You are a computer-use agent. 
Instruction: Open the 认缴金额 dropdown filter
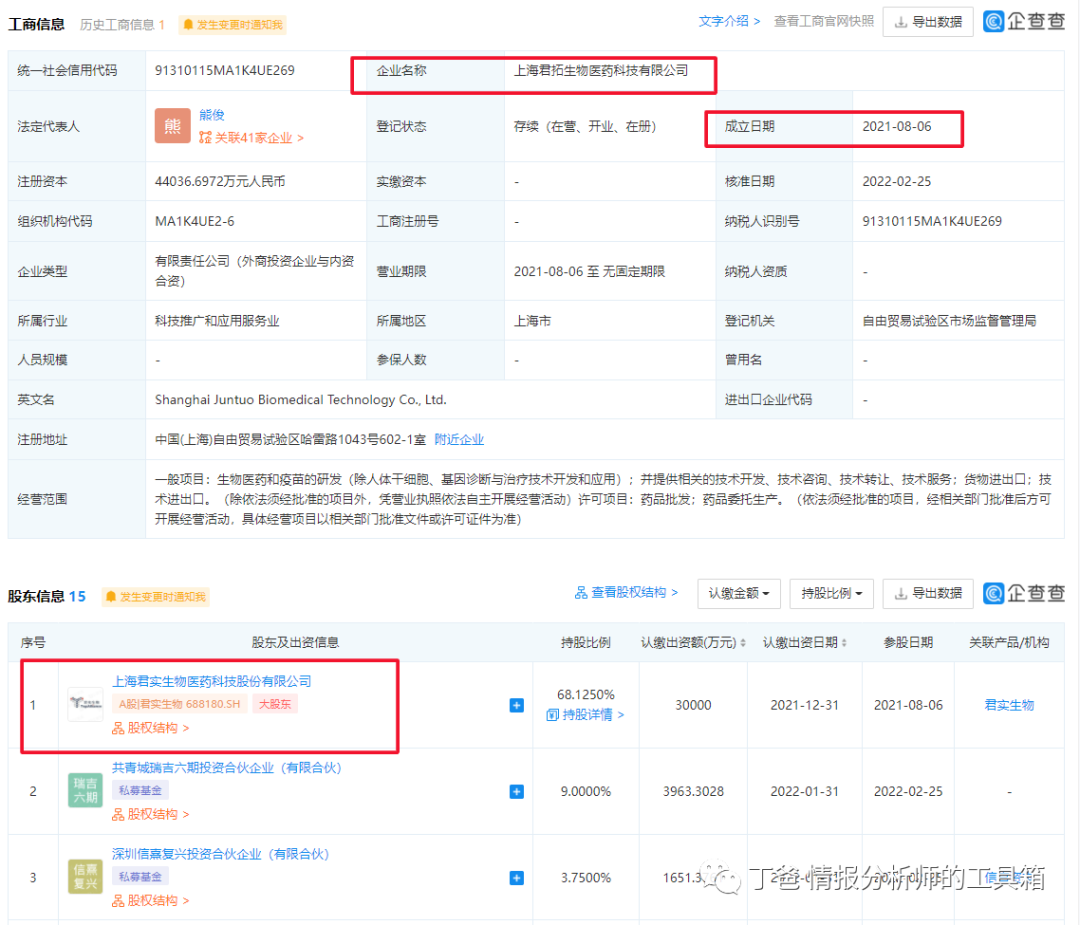(x=738, y=593)
